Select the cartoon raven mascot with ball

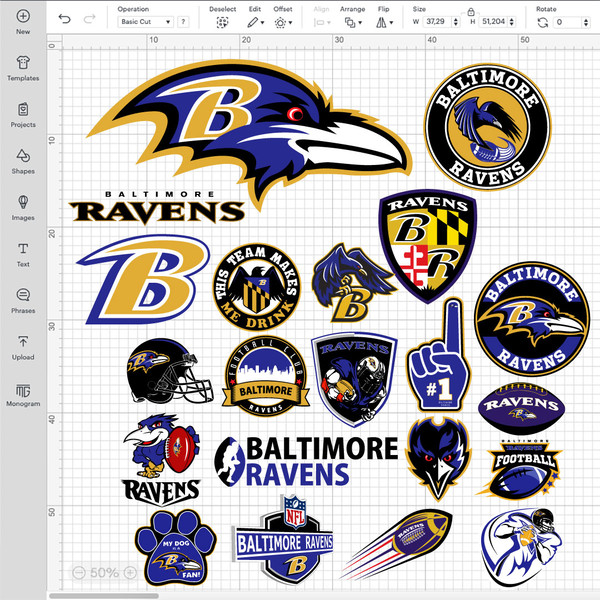[x=161, y=459]
